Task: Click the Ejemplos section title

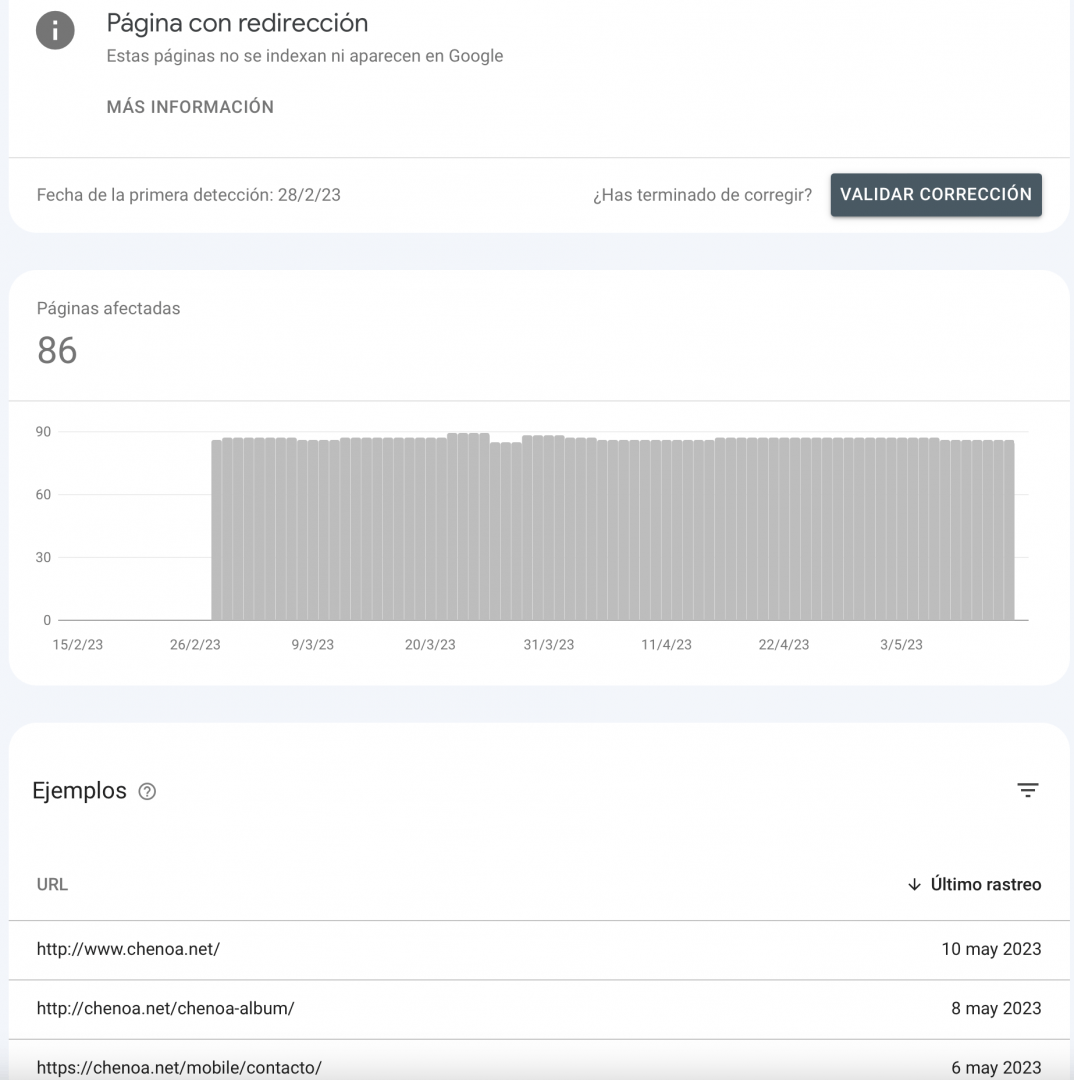Action: [80, 791]
